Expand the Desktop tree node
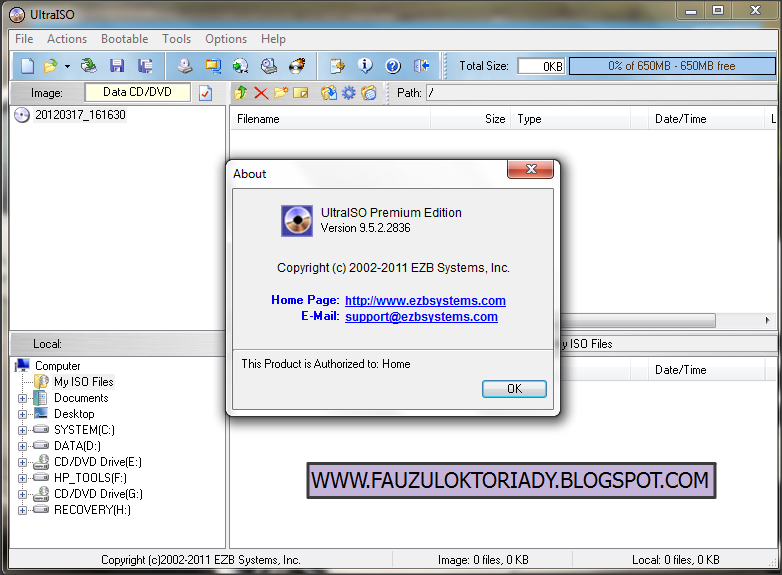Image resolution: width=782 pixels, height=575 pixels. pyautogui.click(x=22, y=414)
